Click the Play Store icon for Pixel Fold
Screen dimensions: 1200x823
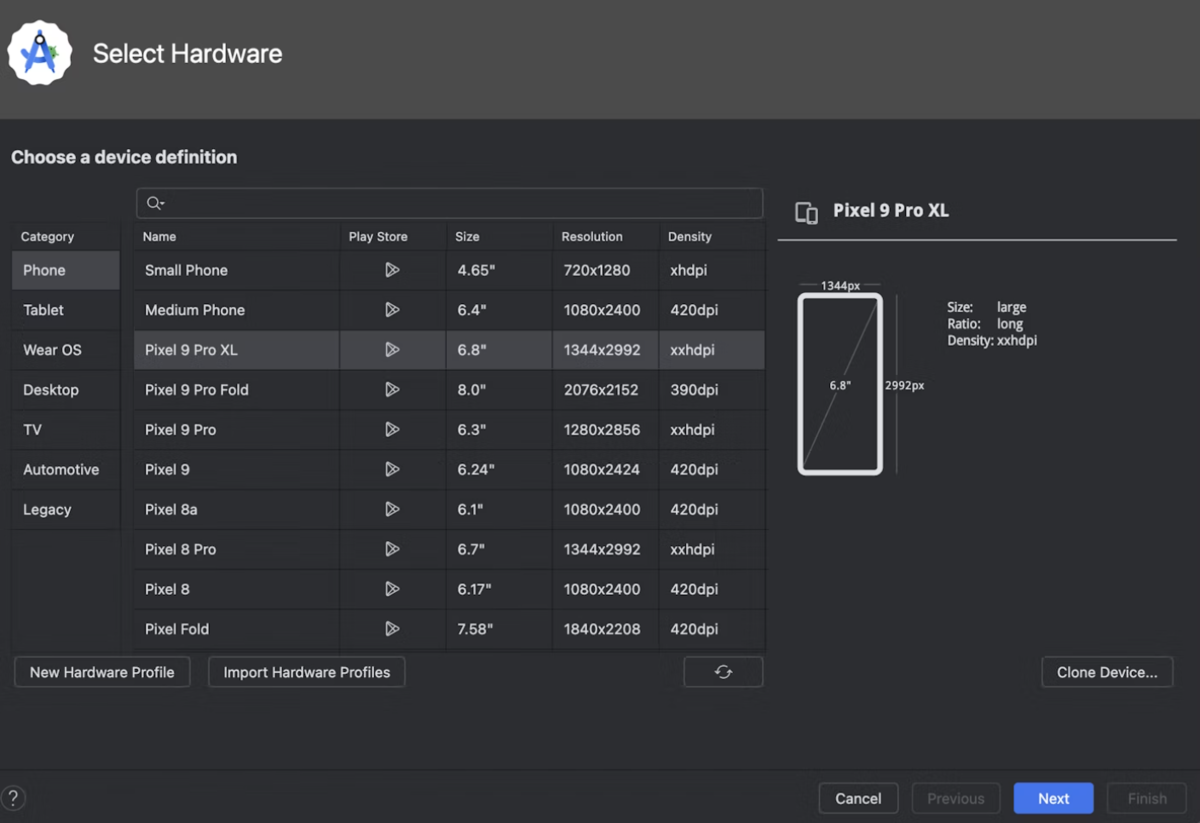tap(392, 629)
